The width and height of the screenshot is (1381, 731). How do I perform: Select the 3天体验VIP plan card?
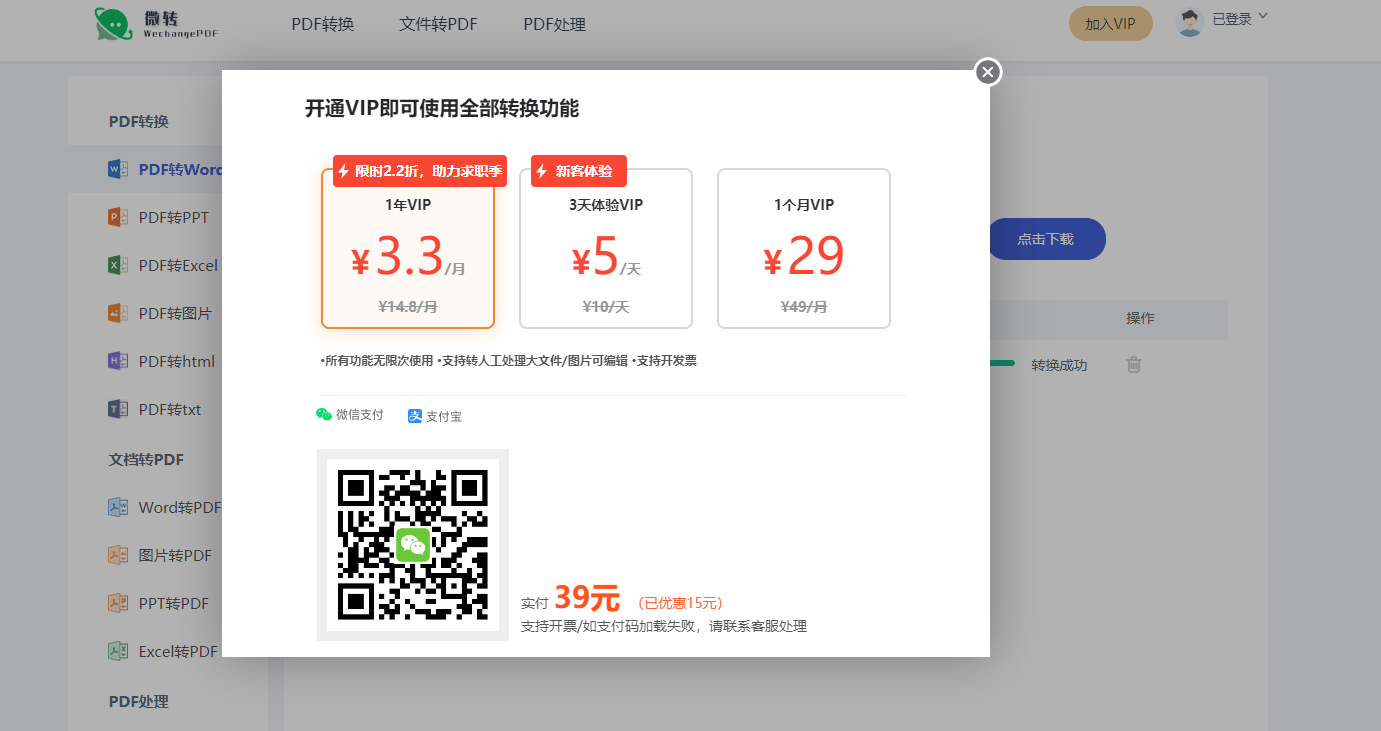[605, 248]
